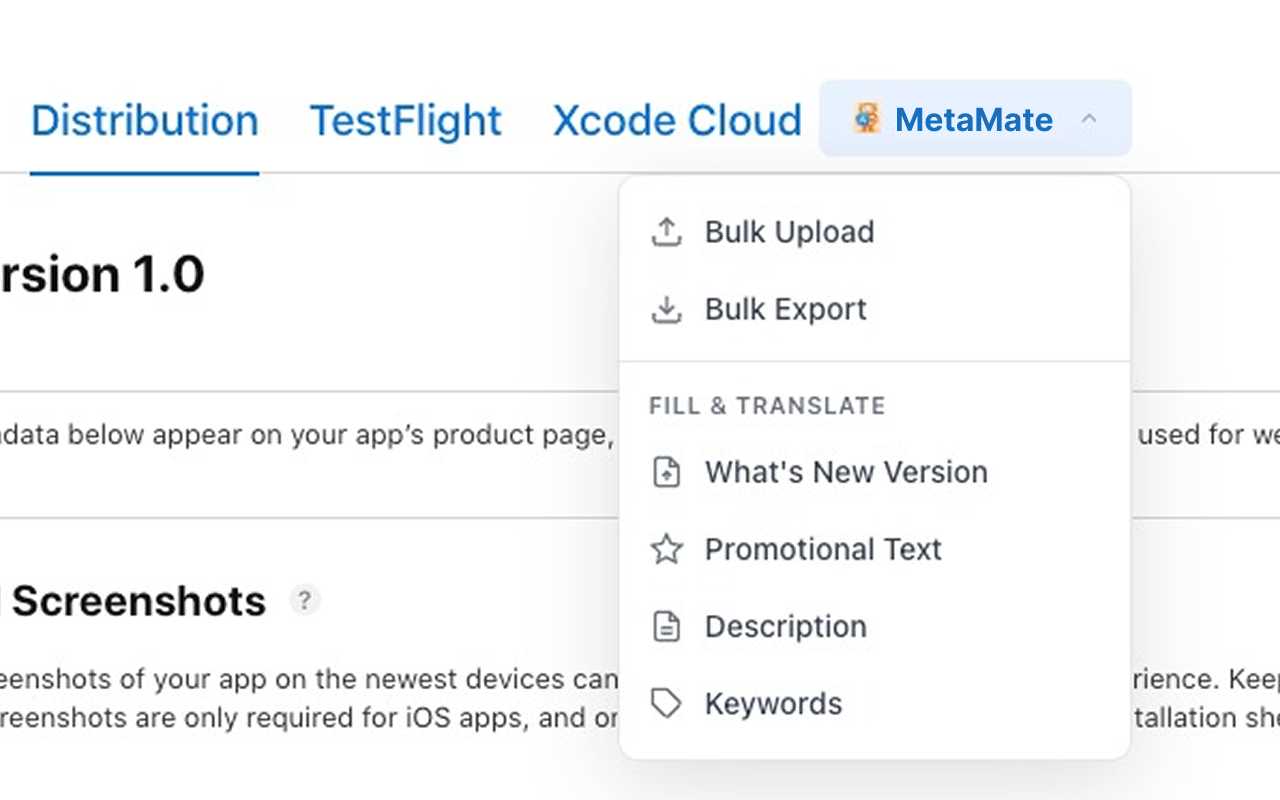This screenshot has width=1280, height=800.
Task: Click the Bulk Upload tray icon
Action: (x=666, y=232)
